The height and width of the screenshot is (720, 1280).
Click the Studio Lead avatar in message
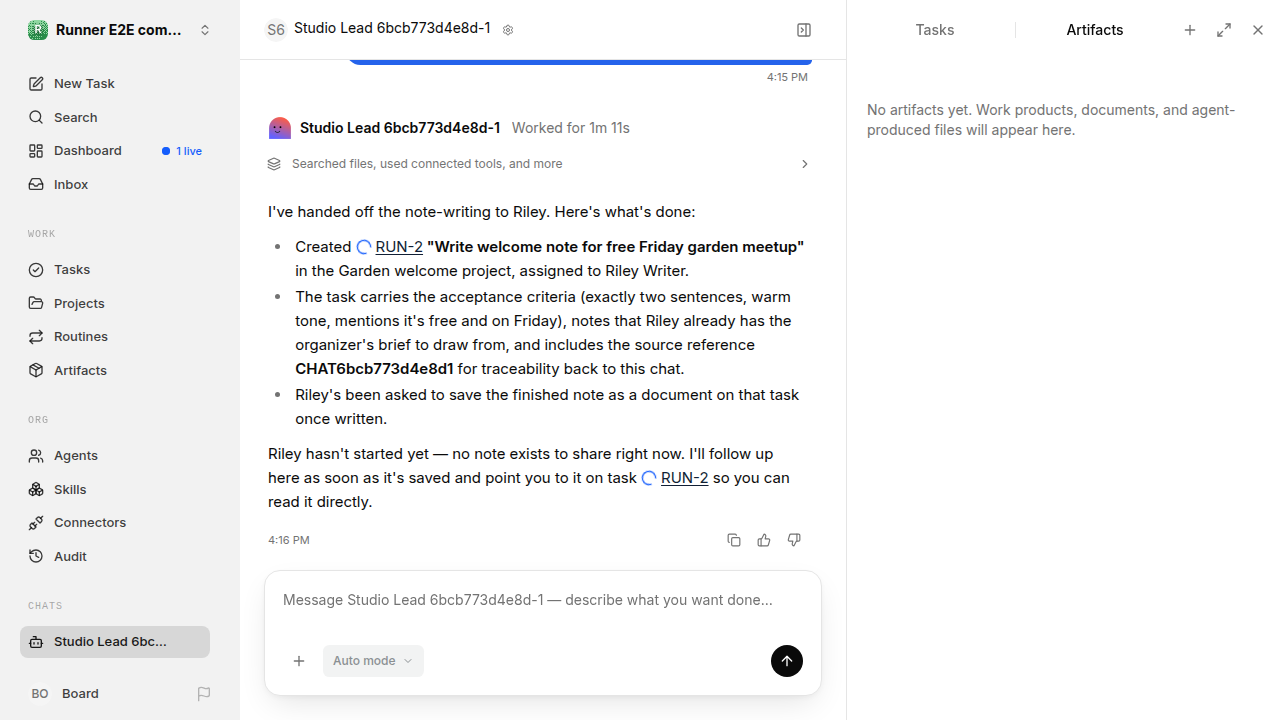click(280, 128)
